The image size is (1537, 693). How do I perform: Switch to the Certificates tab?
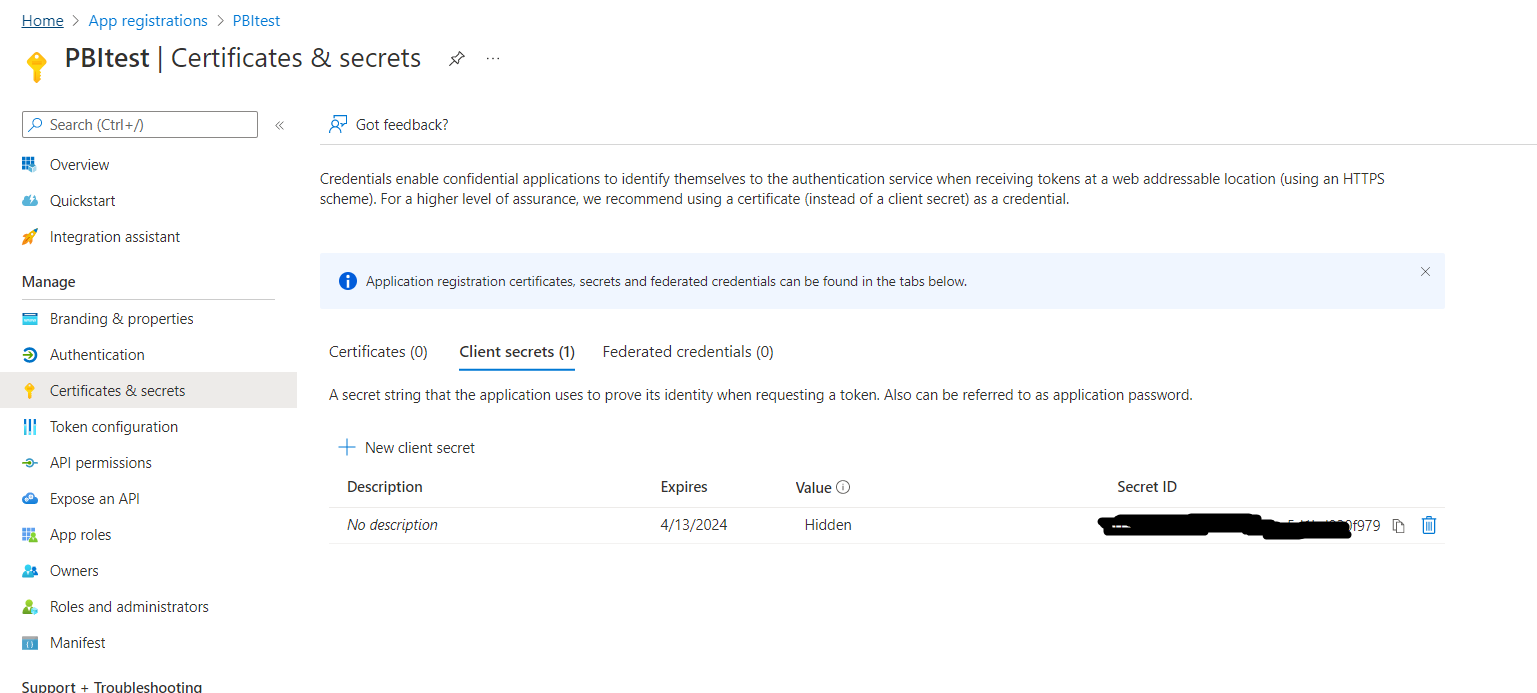[378, 351]
